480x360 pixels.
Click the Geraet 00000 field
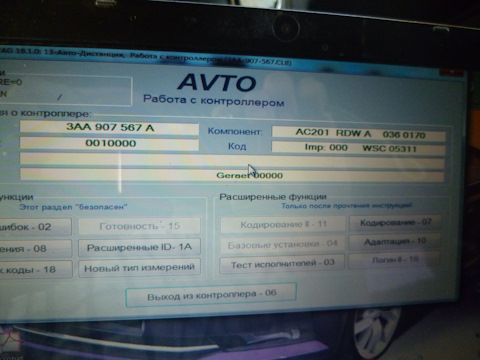(232, 175)
